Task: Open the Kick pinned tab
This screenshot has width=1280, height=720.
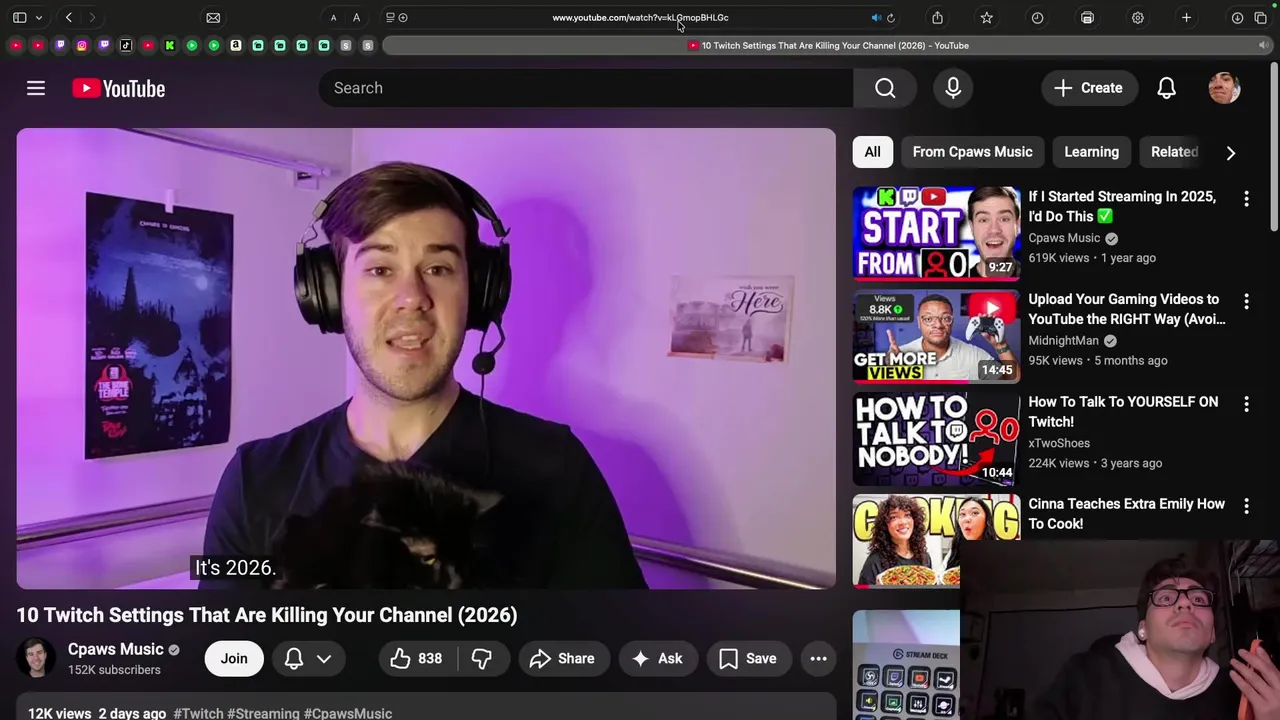Action: pyautogui.click(x=170, y=45)
